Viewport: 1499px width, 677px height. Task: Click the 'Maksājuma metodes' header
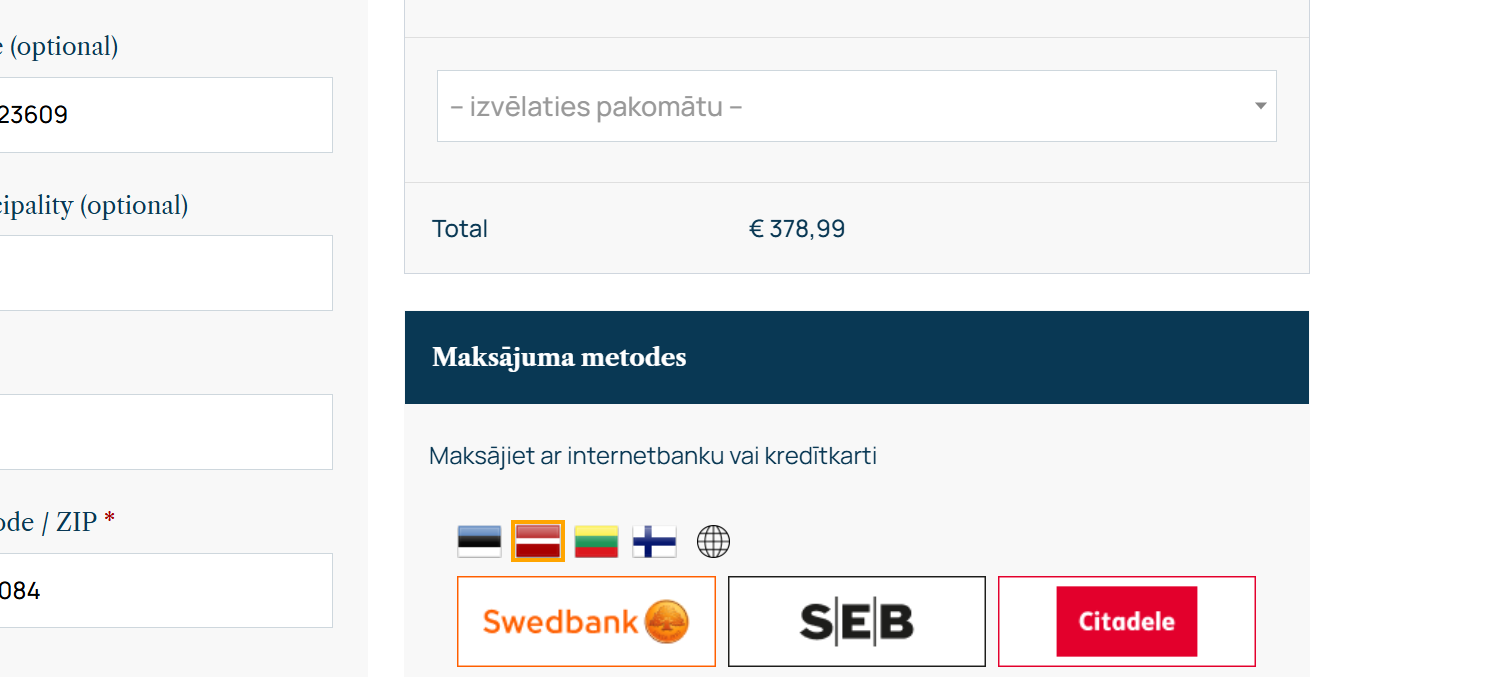tap(559, 357)
